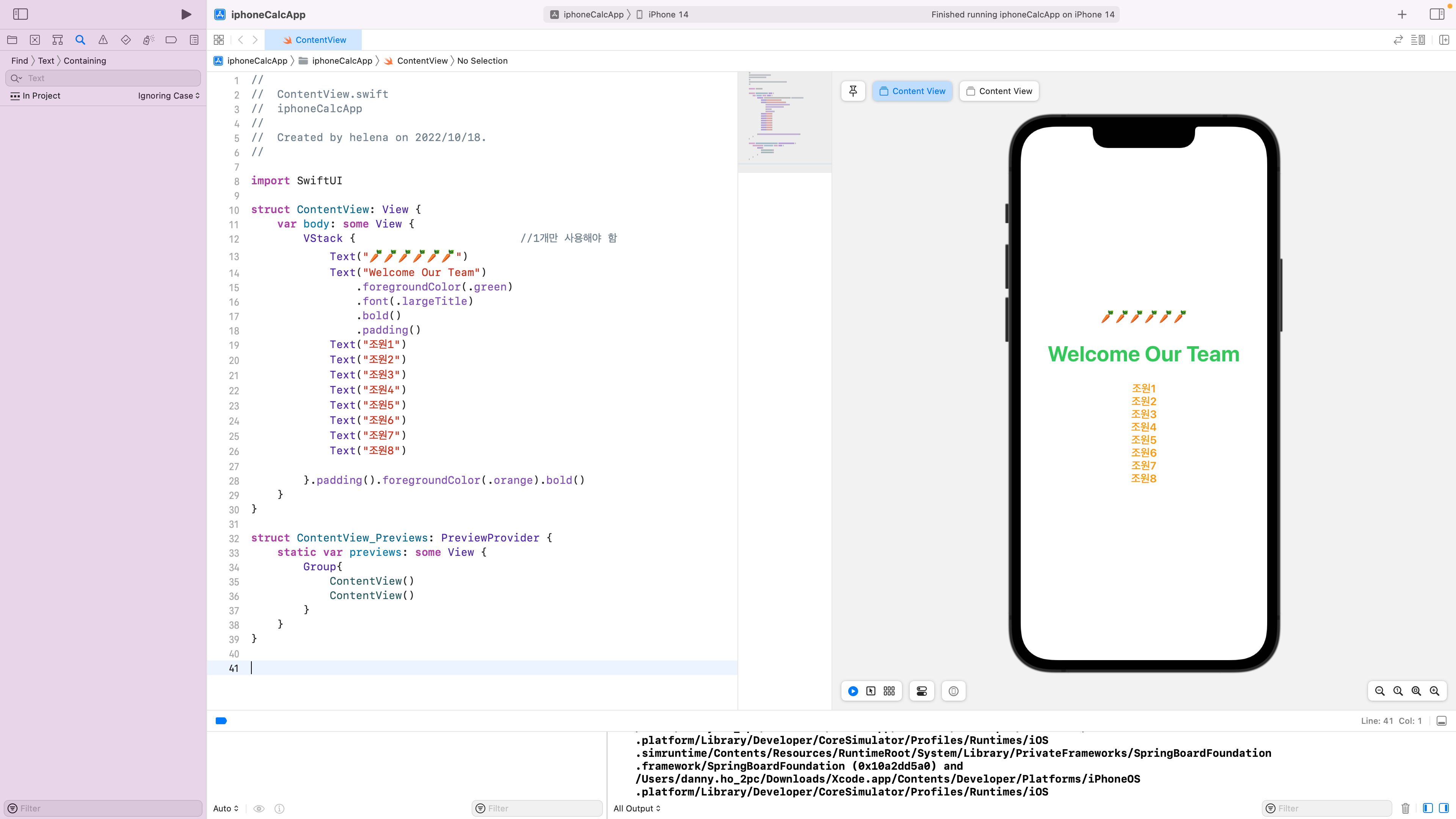Open the All Output dropdown

(637, 808)
